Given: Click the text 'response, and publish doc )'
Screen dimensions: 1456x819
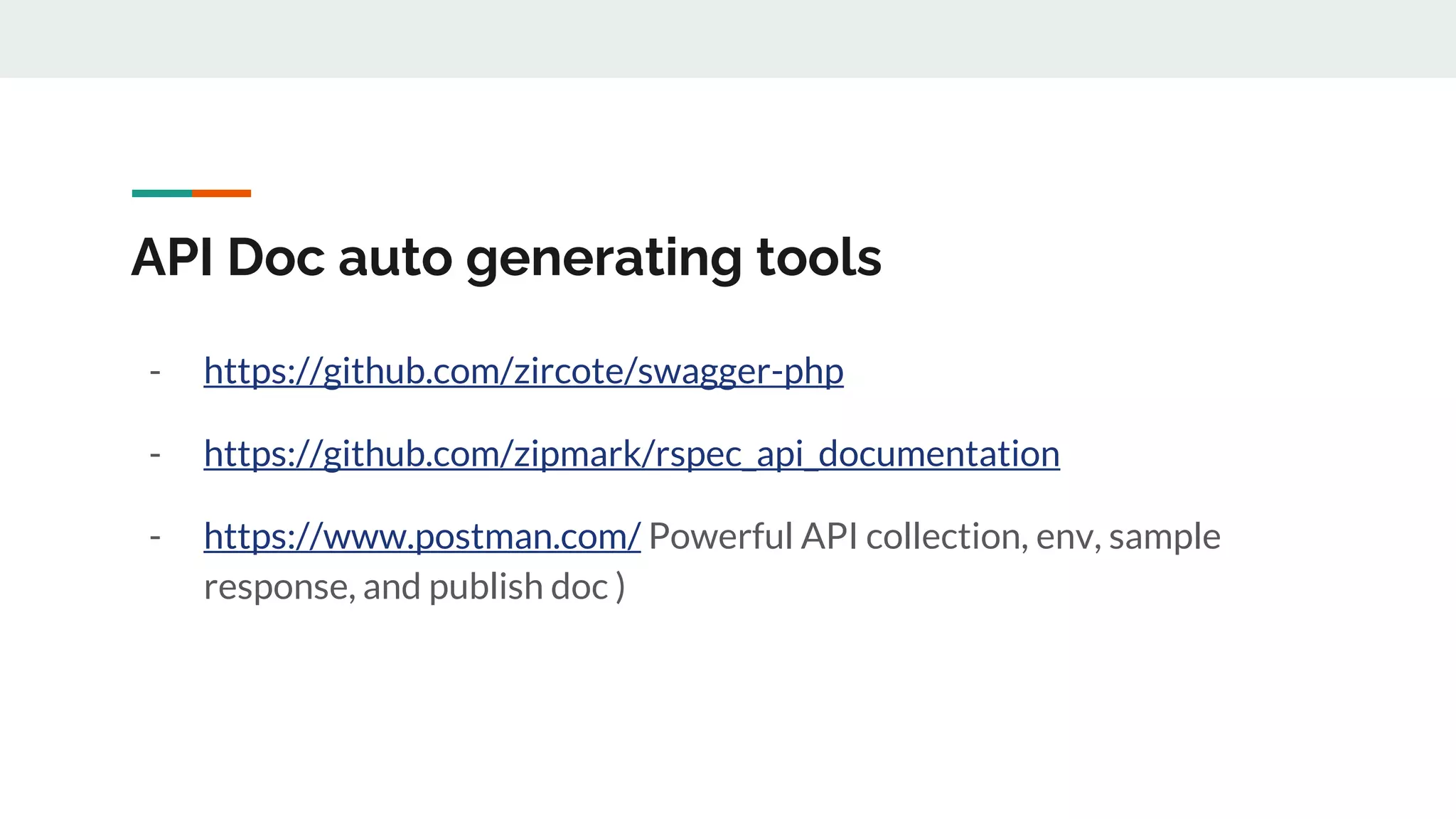Looking at the screenshot, I should point(414,587).
